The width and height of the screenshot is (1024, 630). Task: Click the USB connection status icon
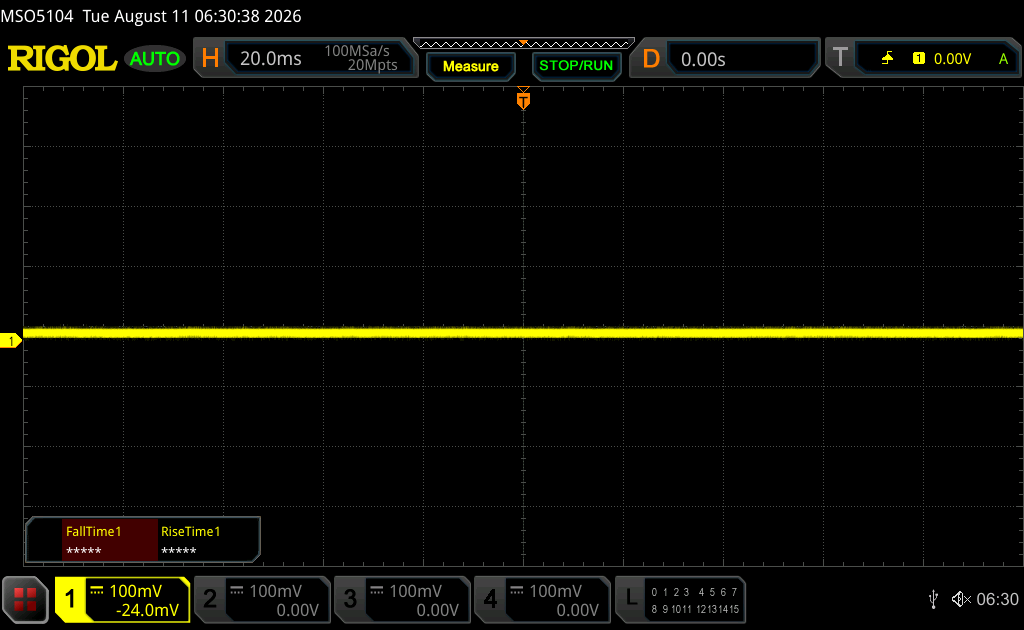pyautogui.click(x=934, y=599)
